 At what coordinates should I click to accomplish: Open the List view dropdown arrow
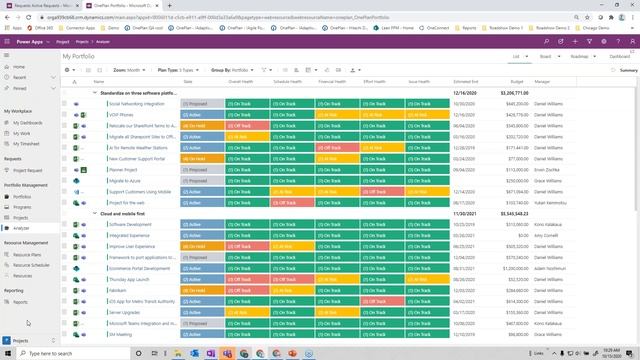click(527, 57)
